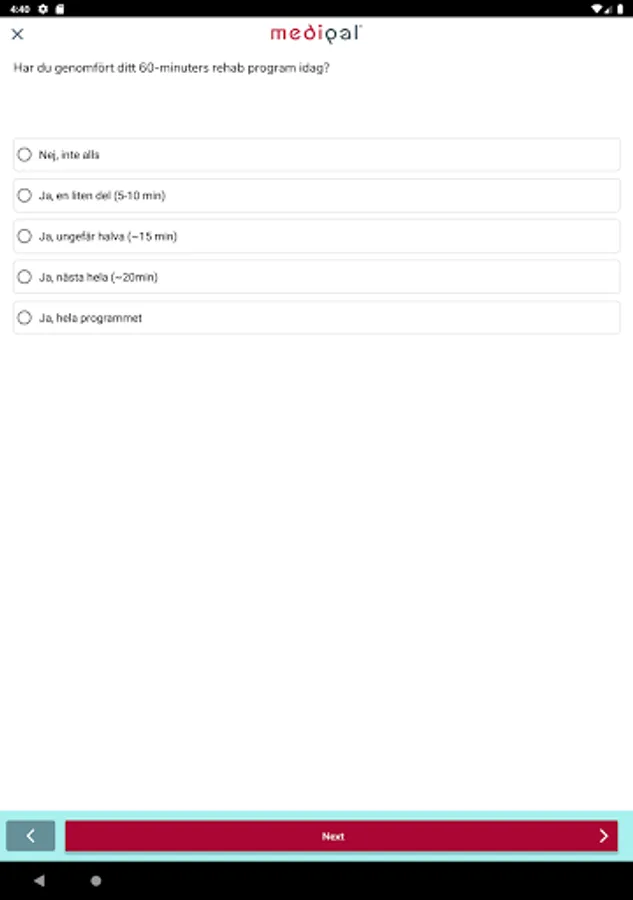The height and width of the screenshot is (900, 633).
Task: Tap the Android home circle icon
Action: [x=96, y=881]
